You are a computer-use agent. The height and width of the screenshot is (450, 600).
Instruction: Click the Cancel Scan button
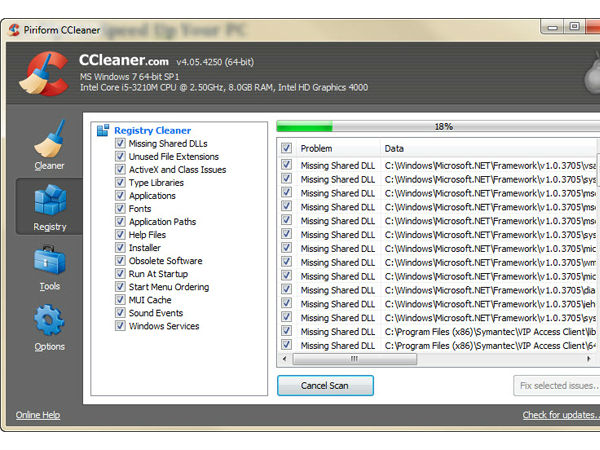[325, 385]
